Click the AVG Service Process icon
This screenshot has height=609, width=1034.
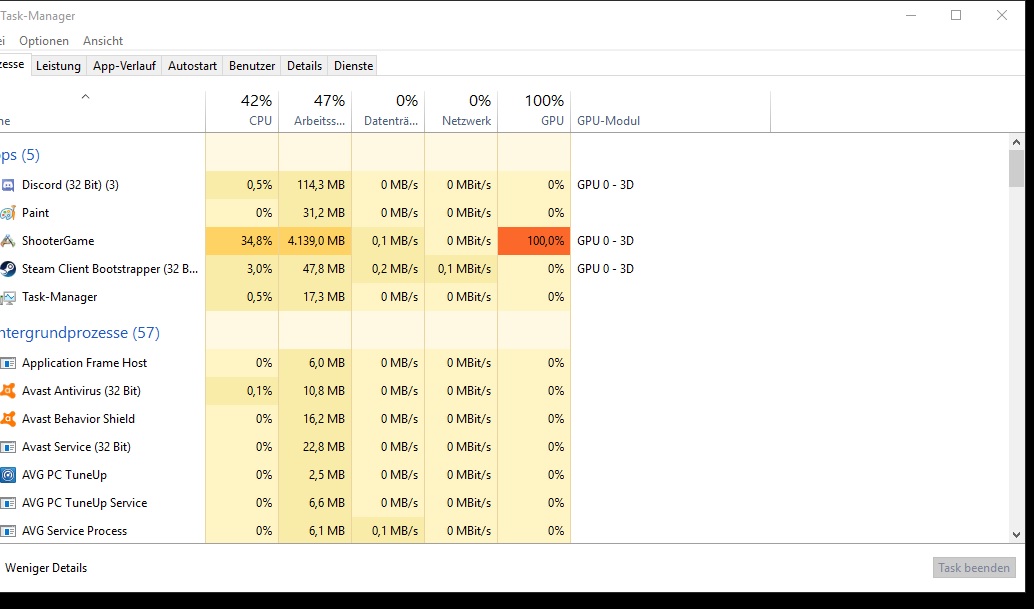coord(8,531)
